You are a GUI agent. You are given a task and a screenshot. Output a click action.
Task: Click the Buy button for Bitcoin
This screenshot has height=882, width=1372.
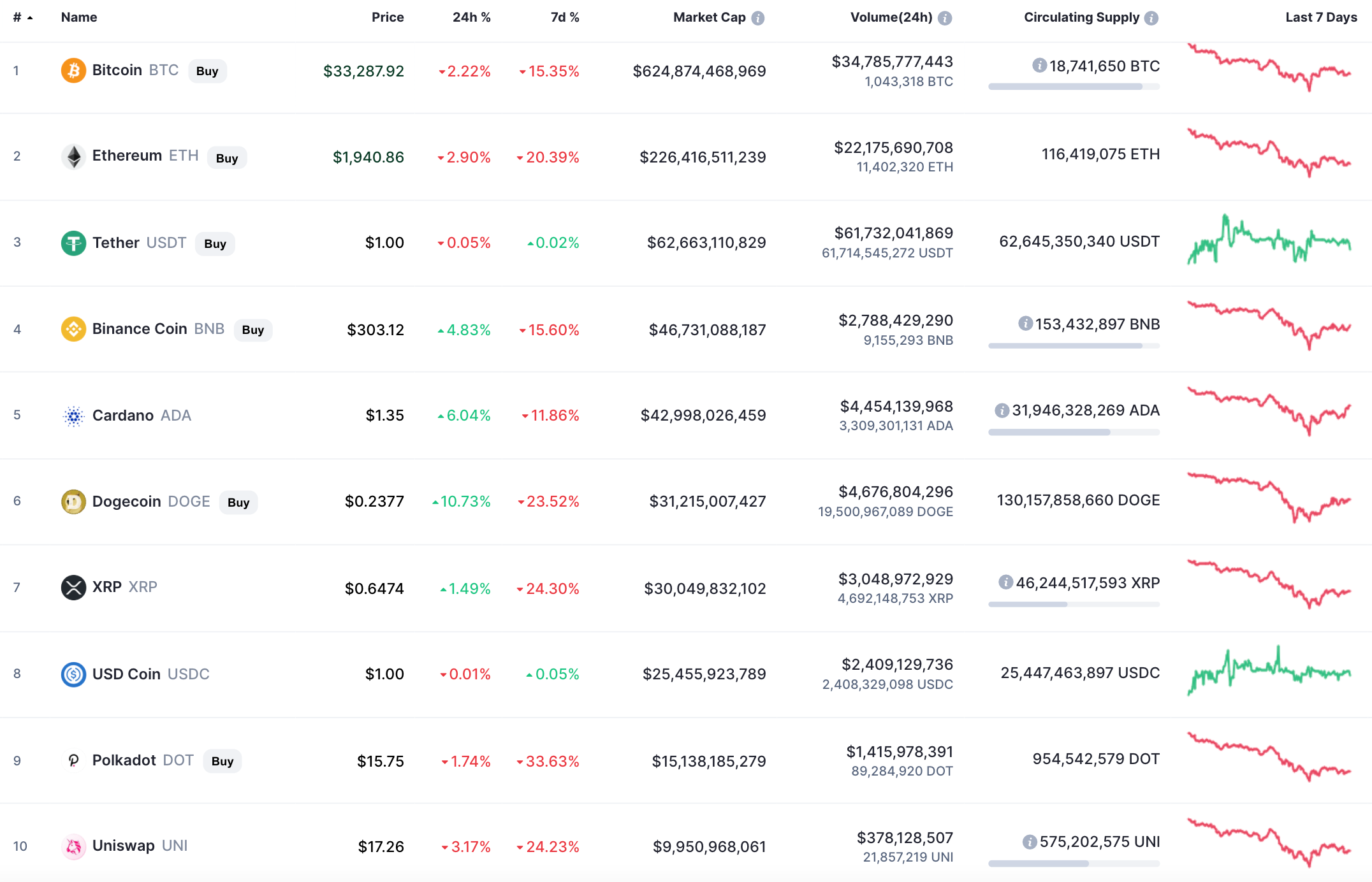point(207,71)
